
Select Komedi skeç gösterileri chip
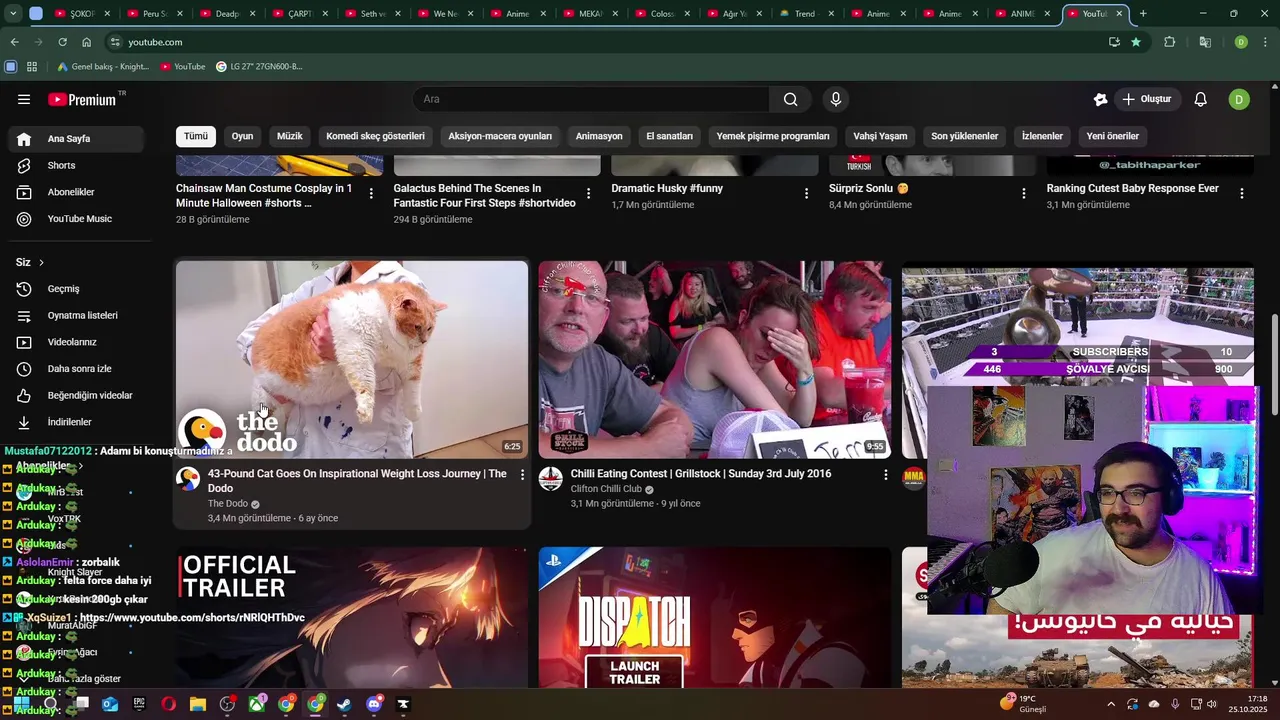click(x=375, y=136)
